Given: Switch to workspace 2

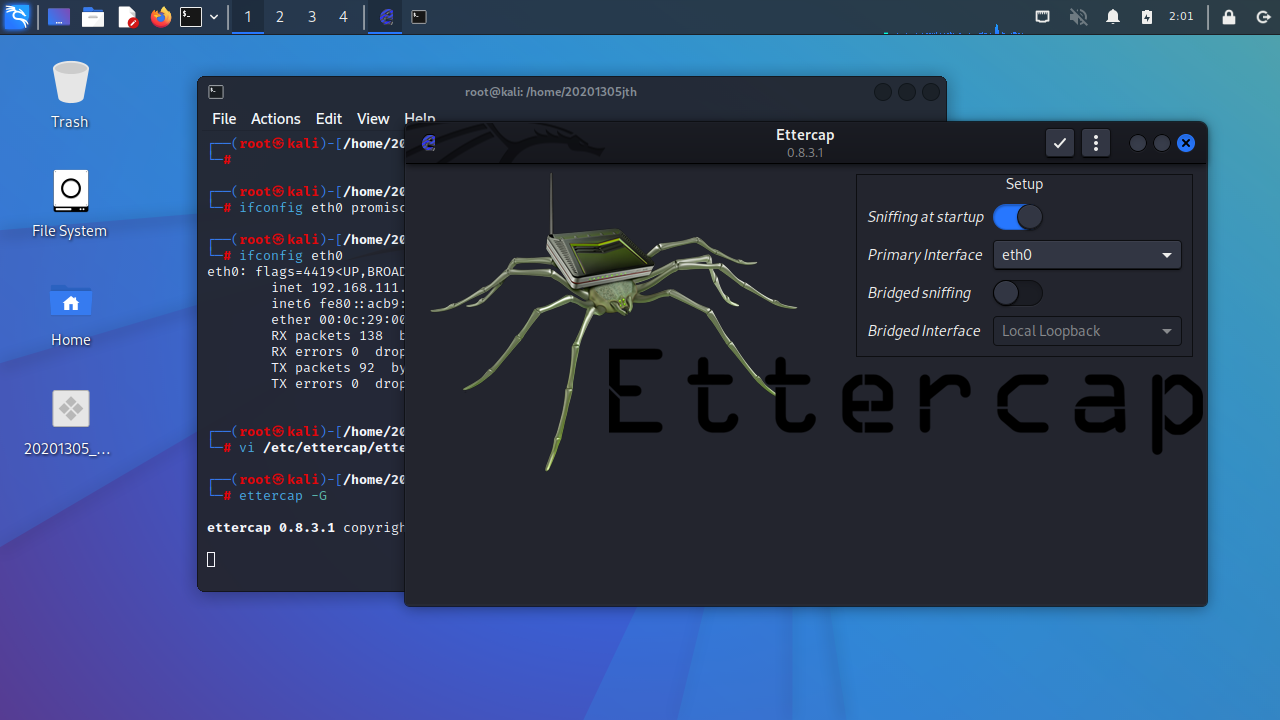Looking at the screenshot, I should pos(279,16).
